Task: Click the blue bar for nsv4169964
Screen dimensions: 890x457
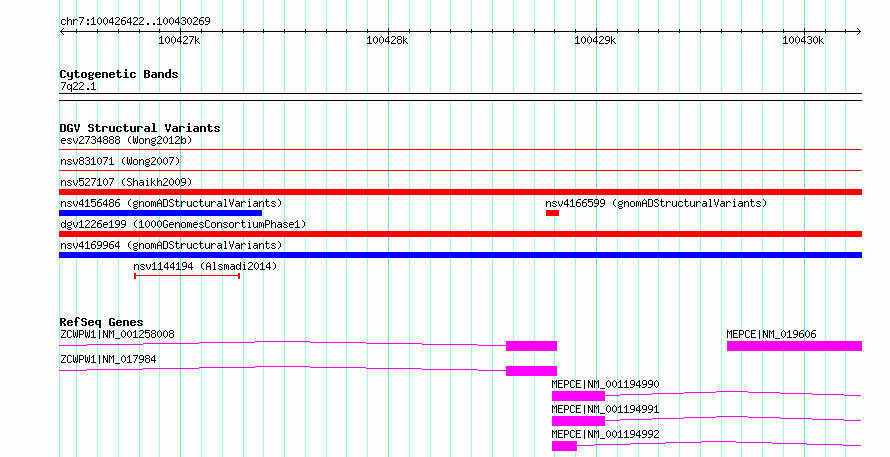Action: (x=460, y=255)
